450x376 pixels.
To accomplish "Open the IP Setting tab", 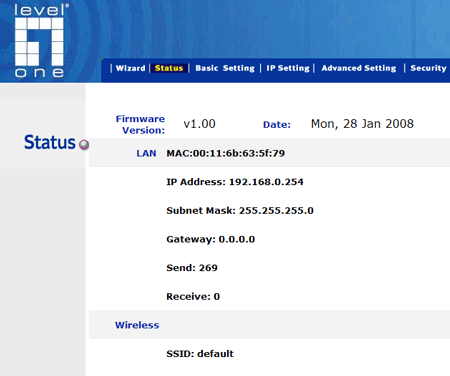I will (x=288, y=68).
